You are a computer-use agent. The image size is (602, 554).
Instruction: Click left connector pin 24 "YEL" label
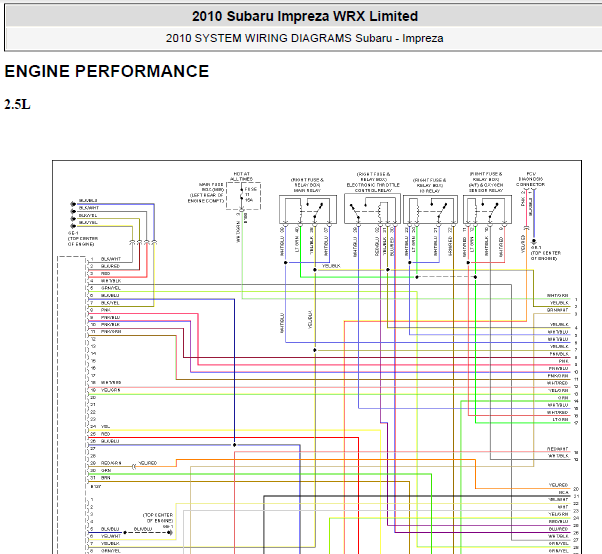(106, 427)
